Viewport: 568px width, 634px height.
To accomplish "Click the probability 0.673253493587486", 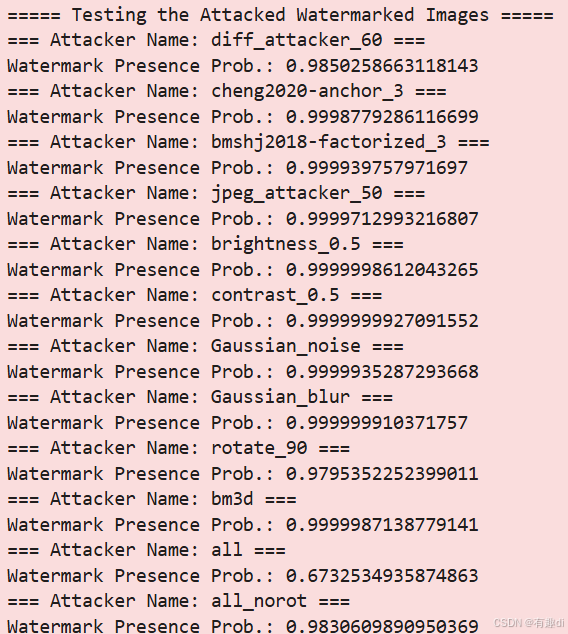I will coord(382,575).
